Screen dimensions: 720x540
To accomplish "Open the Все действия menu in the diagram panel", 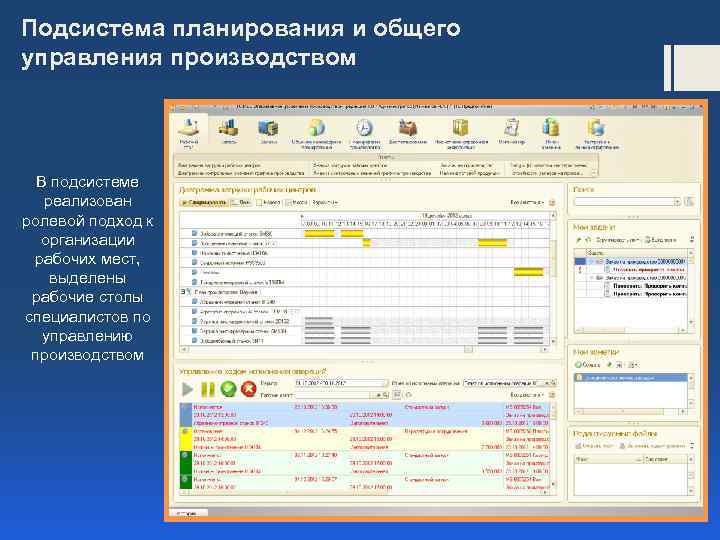I will (x=527, y=202).
